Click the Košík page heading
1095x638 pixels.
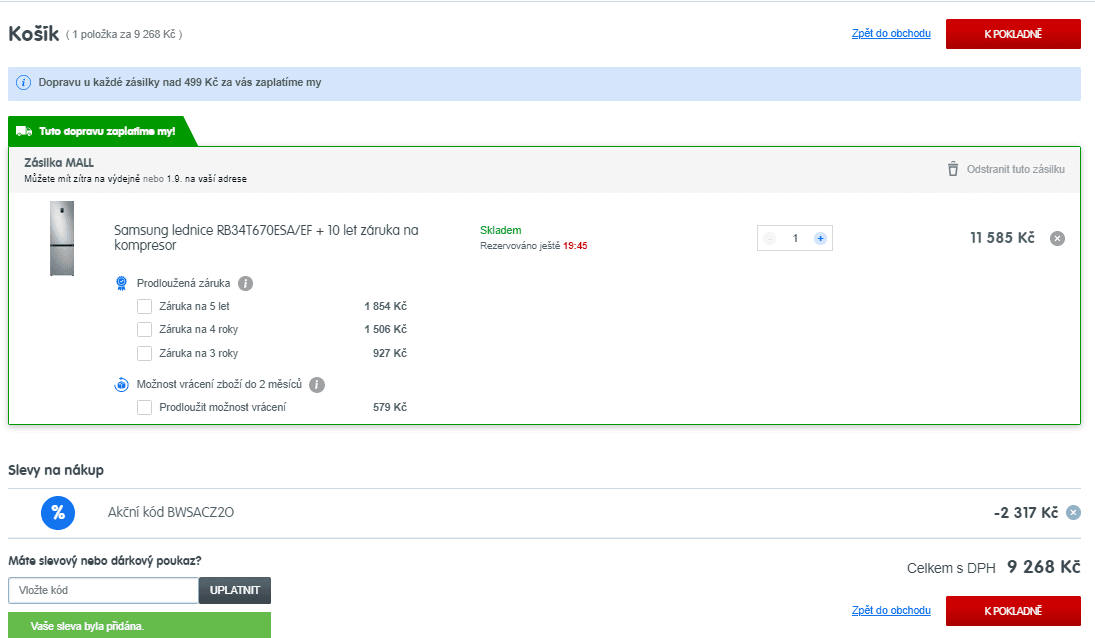pyautogui.click(x=34, y=34)
